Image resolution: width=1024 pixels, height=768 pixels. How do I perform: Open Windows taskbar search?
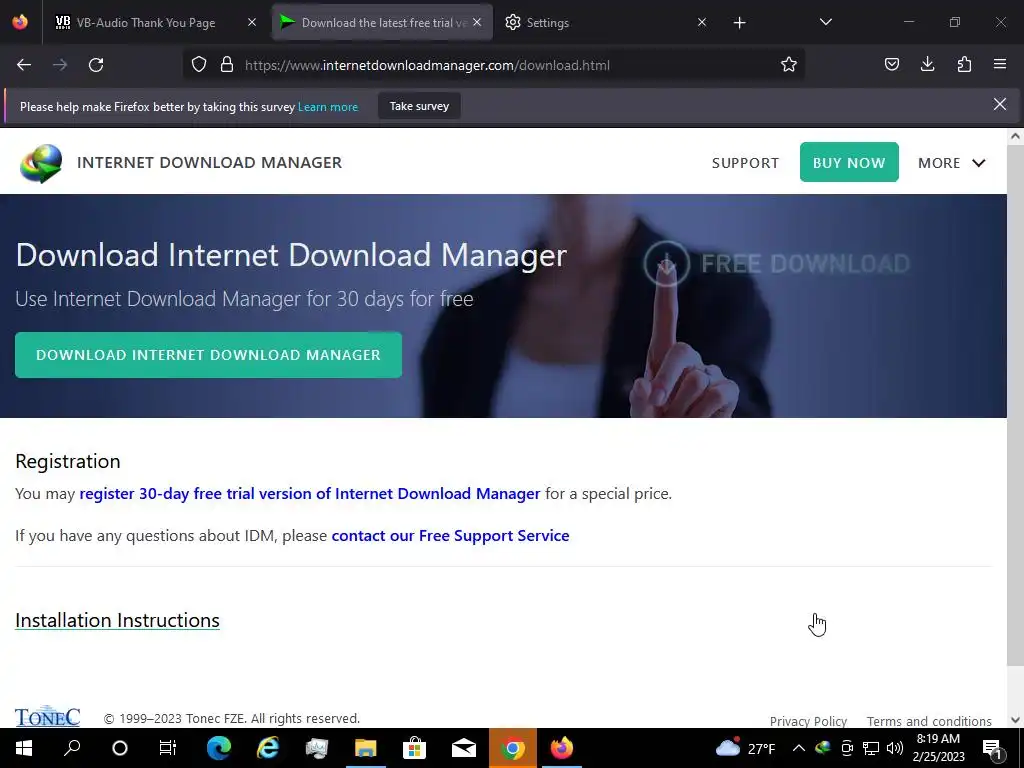point(72,748)
